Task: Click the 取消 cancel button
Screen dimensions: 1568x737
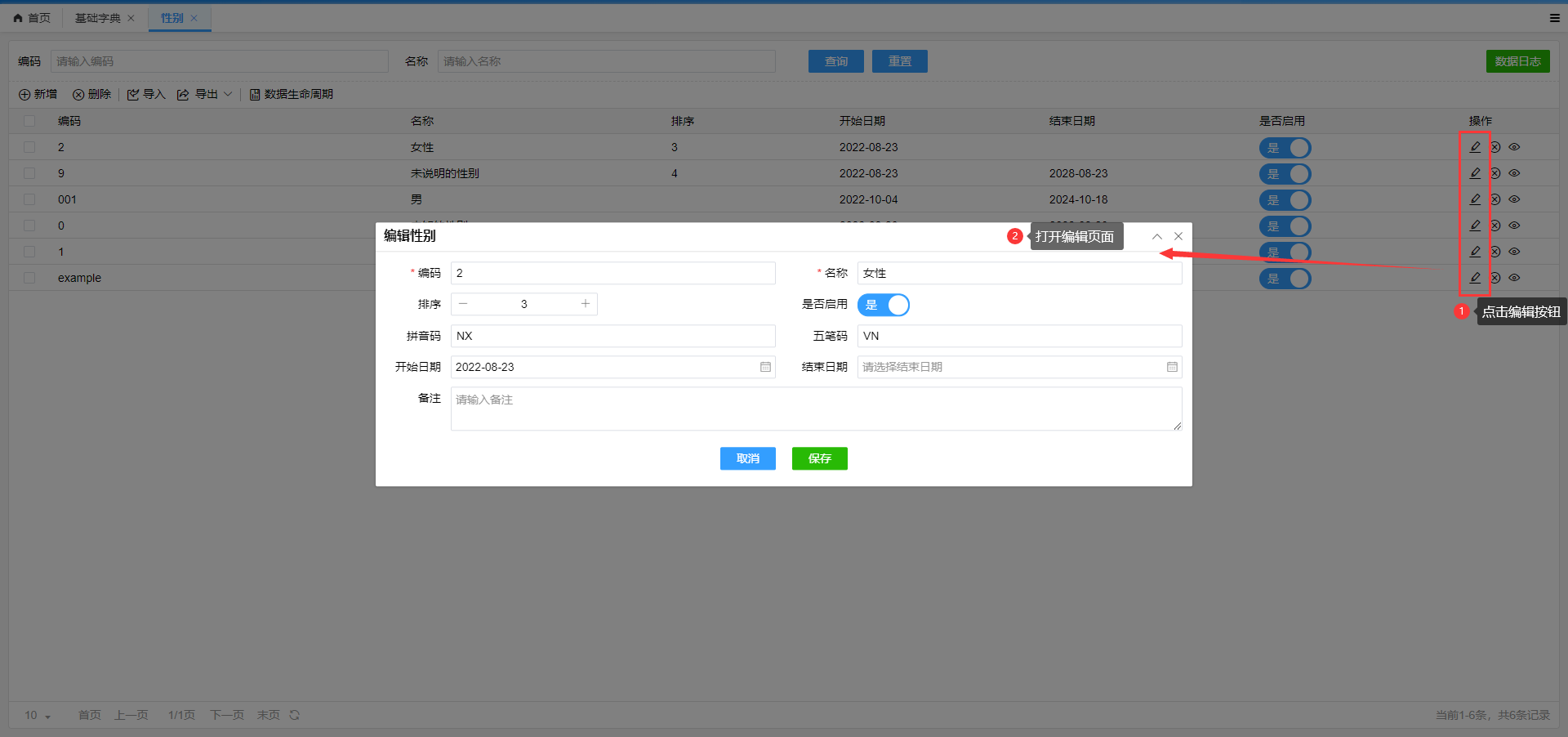Action: tap(747, 458)
